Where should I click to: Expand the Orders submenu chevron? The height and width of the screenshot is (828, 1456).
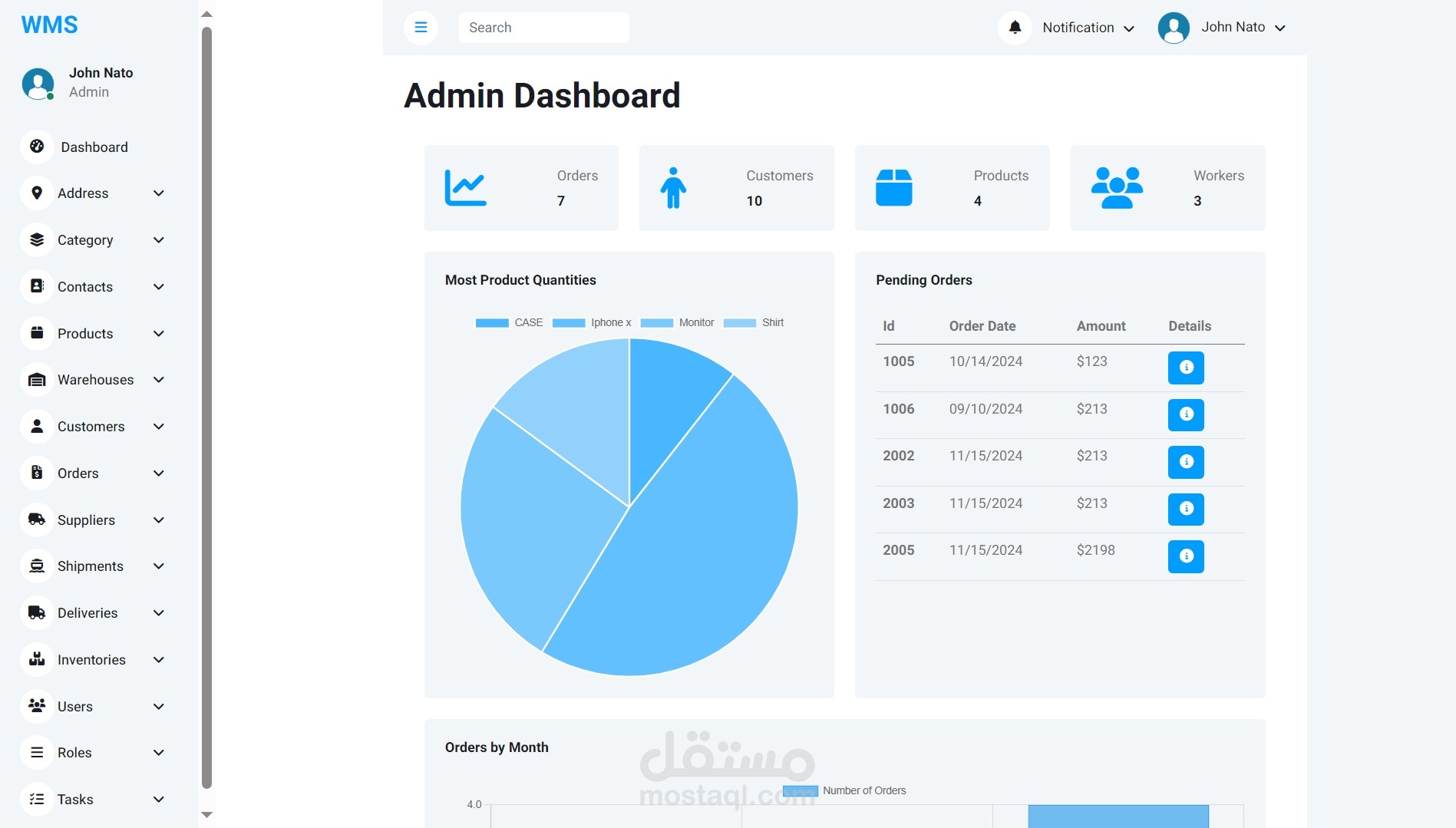[159, 473]
